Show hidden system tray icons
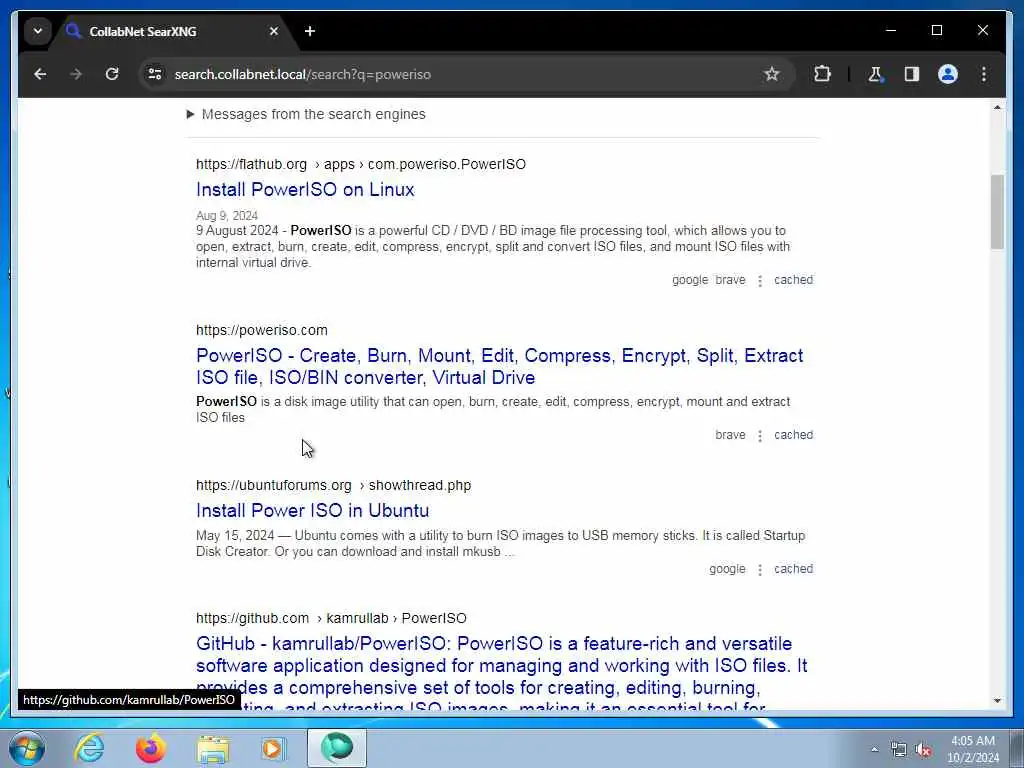Screen dimensions: 1024x768 tap(874, 750)
